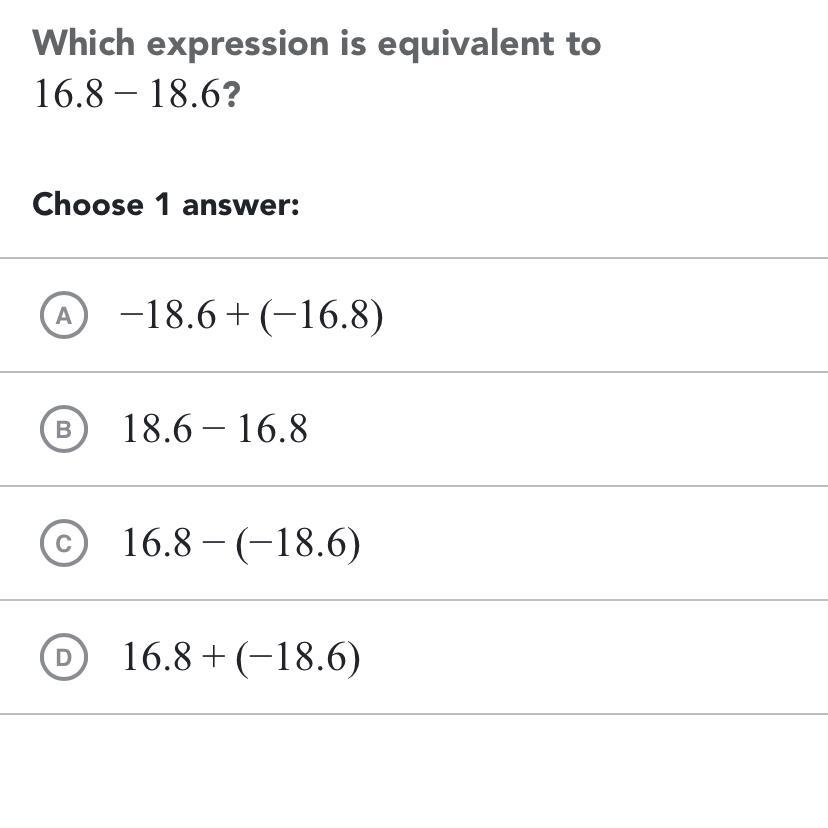828x828 pixels.
Task: Click the "(−18.6)" term in option C
Action: coord(298,544)
